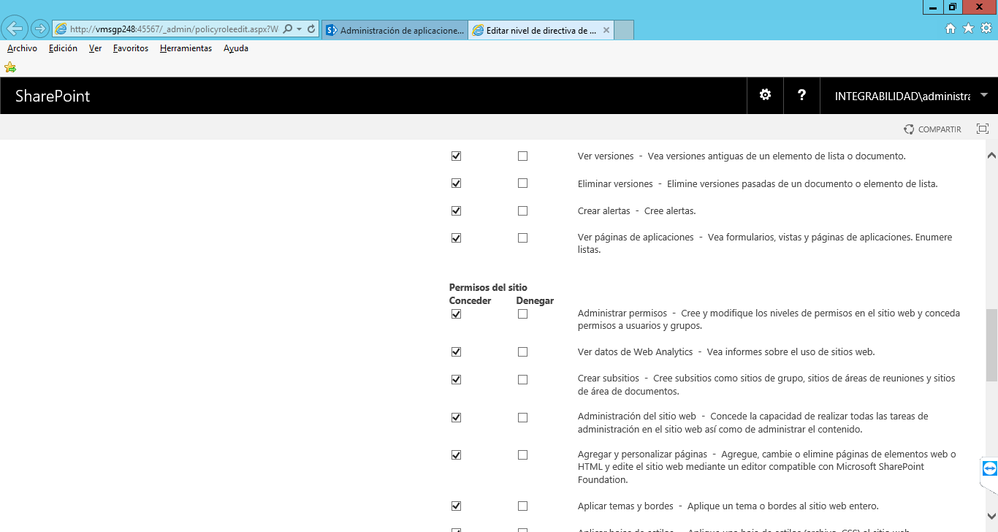This screenshot has width=998, height=532.
Task: Uncheck Conceder for Ver páginas de aplicaciones
Action: click(x=456, y=238)
